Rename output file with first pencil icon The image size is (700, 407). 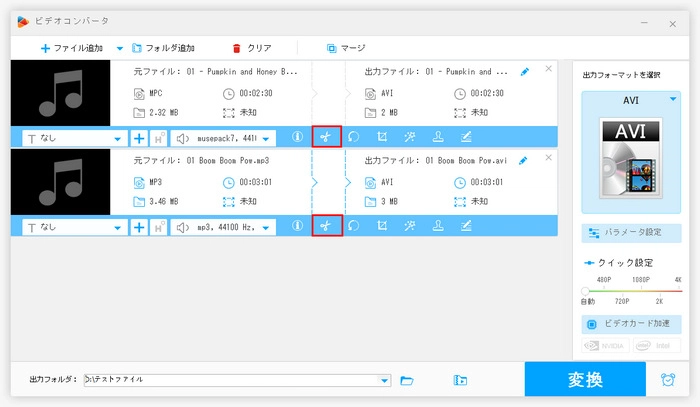pyautogui.click(x=526, y=72)
